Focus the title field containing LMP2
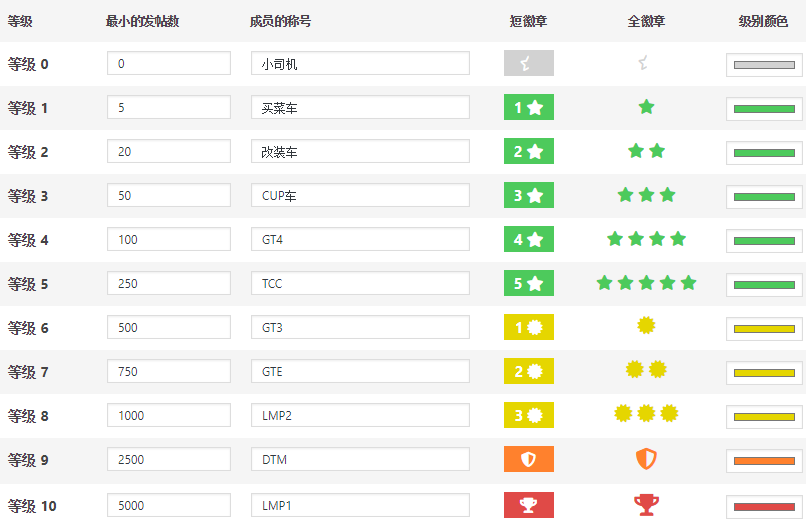The height and width of the screenshot is (527, 806). (360, 415)
